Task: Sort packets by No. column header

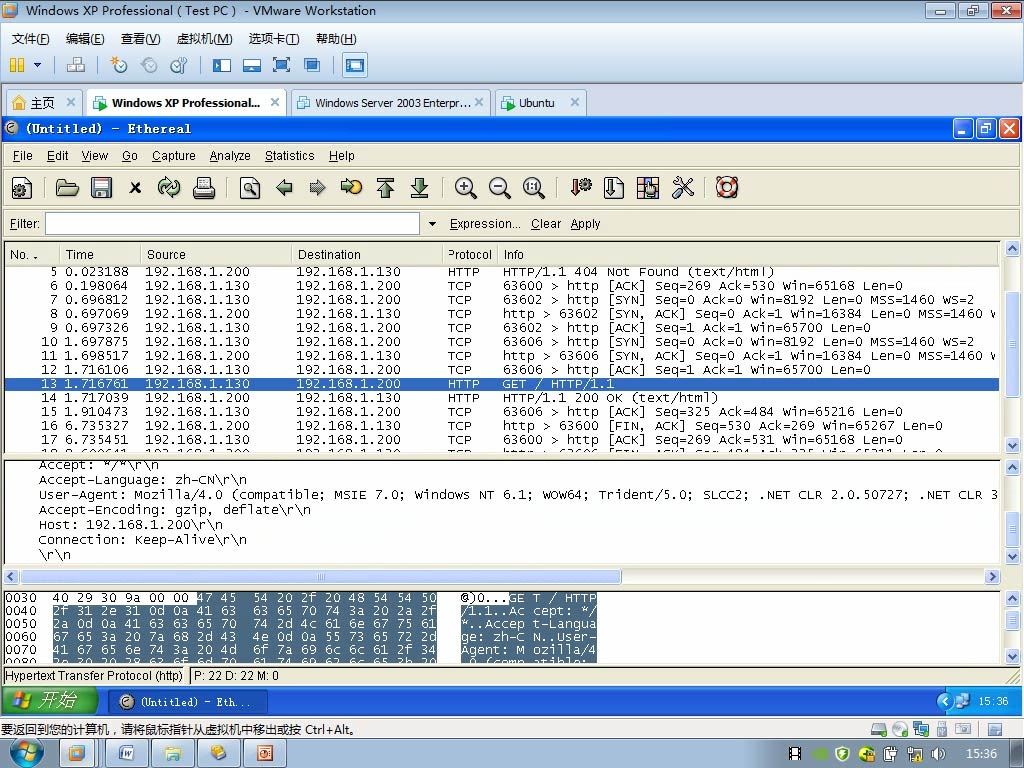Action: click(33, 255)
